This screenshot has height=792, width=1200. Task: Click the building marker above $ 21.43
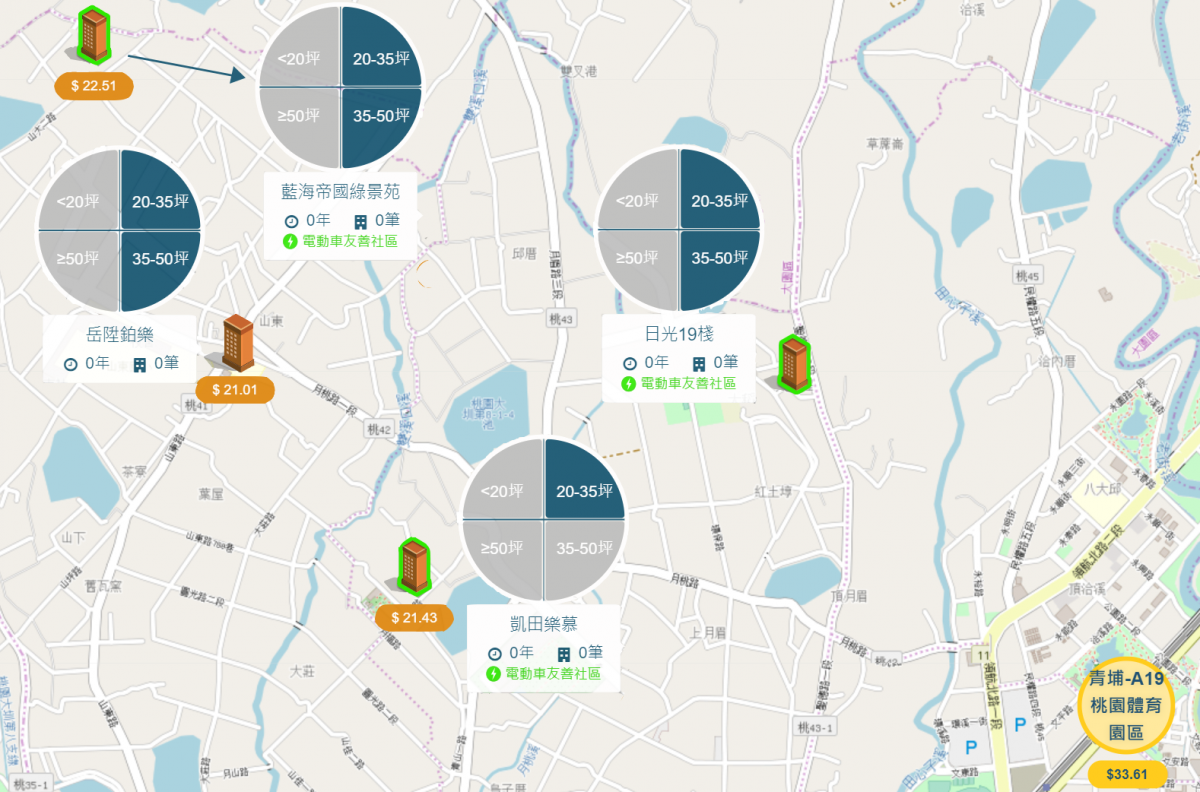(414, 566)
